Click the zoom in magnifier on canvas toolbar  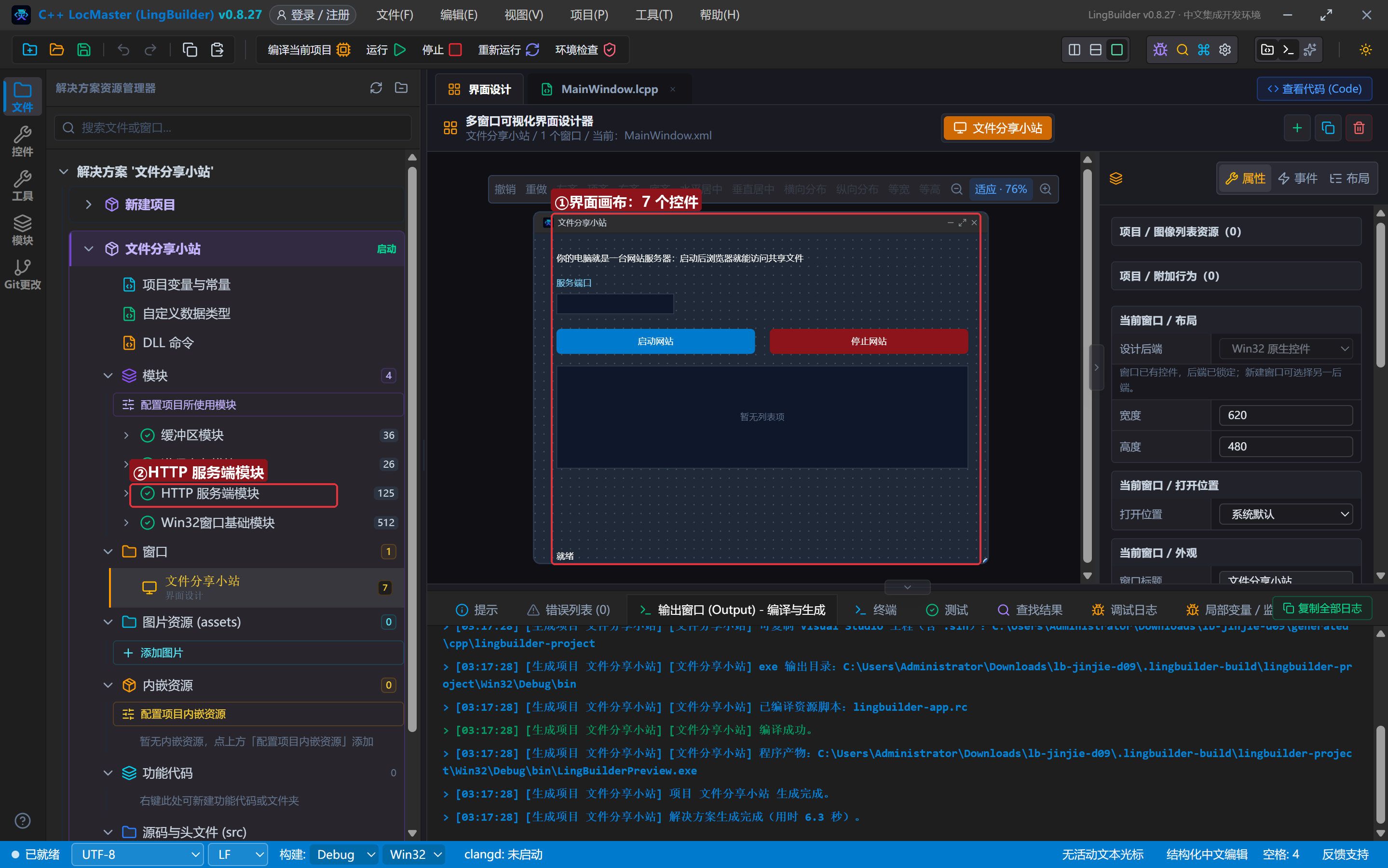point(1045,189)
